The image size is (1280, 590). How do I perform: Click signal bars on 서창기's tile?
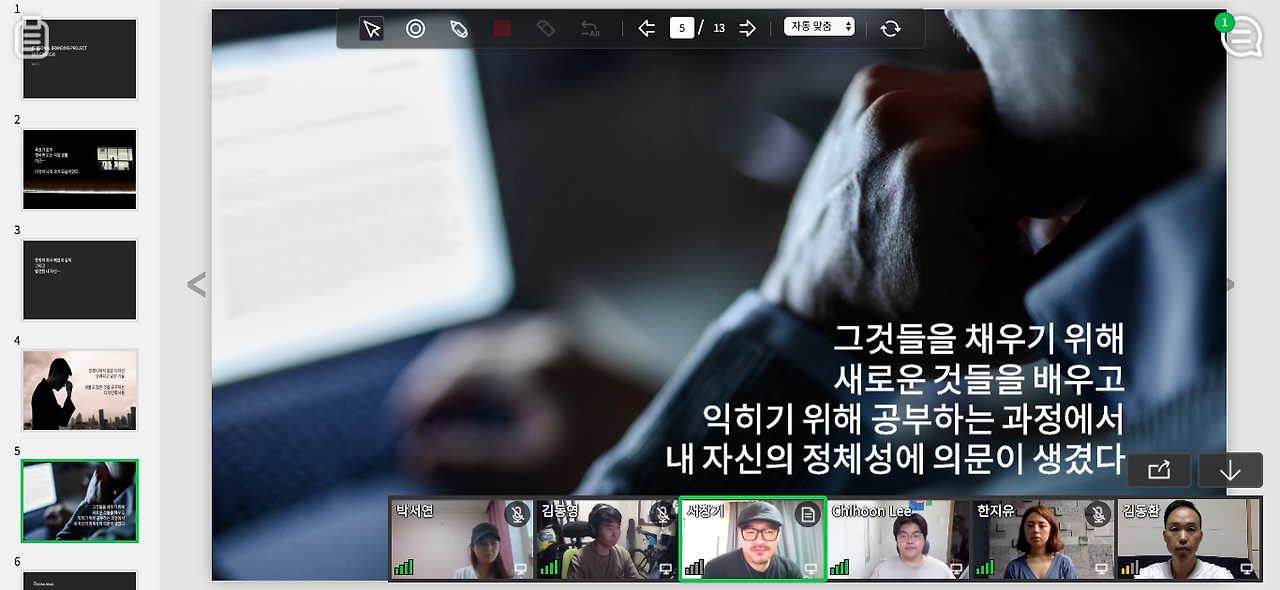694,567
